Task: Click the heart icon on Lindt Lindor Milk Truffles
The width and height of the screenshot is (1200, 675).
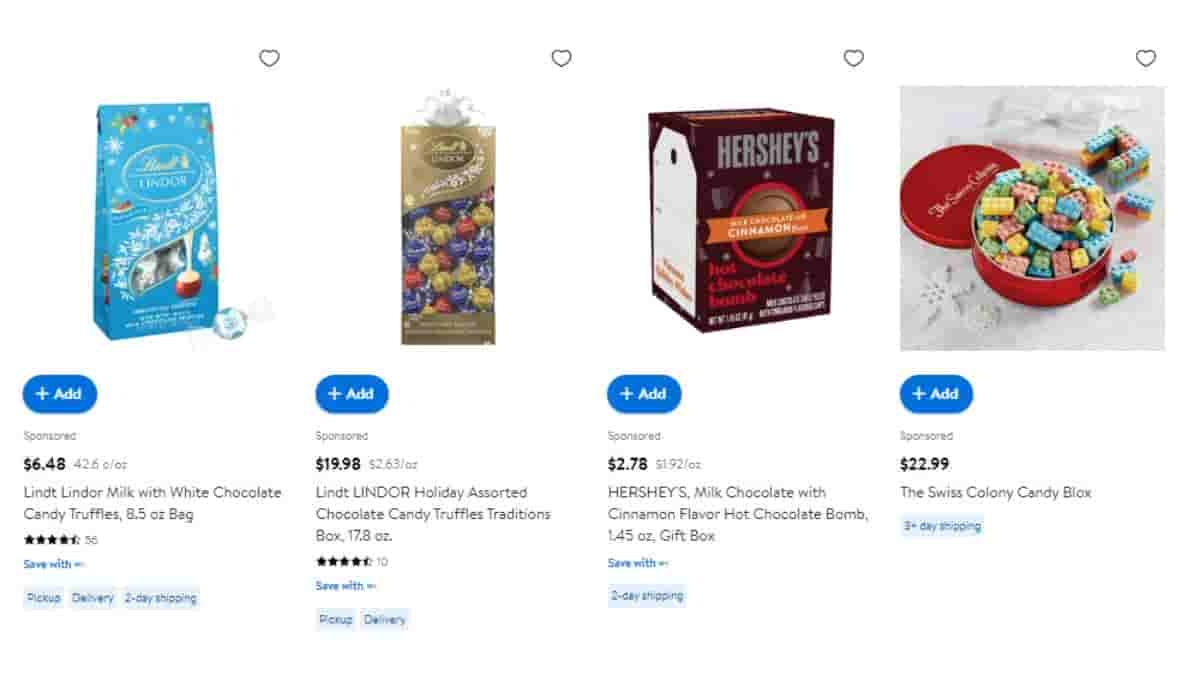Action: tap(269, 59)
